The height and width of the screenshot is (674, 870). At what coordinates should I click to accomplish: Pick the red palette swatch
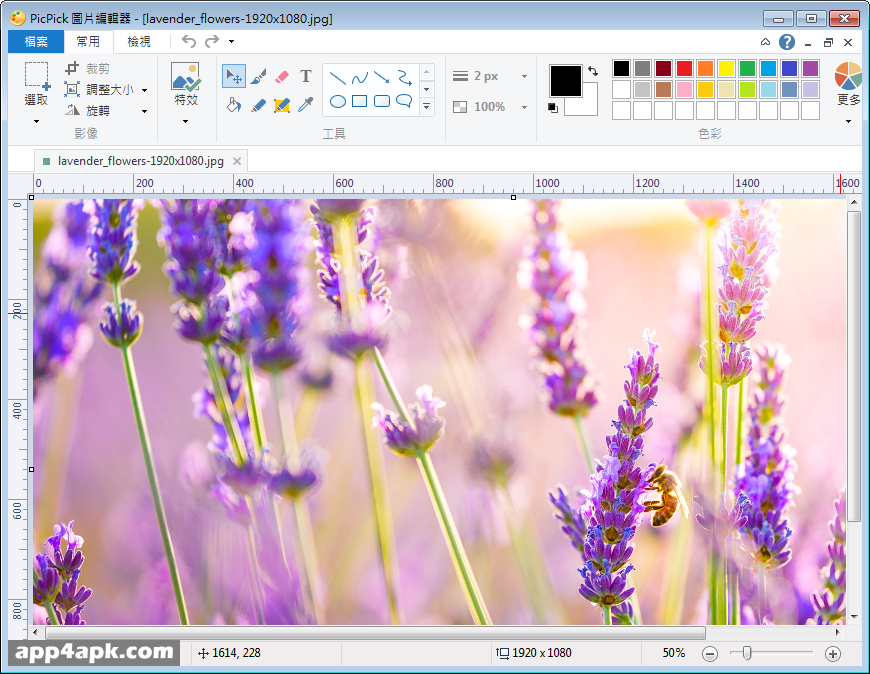click(x=684, y=68)
